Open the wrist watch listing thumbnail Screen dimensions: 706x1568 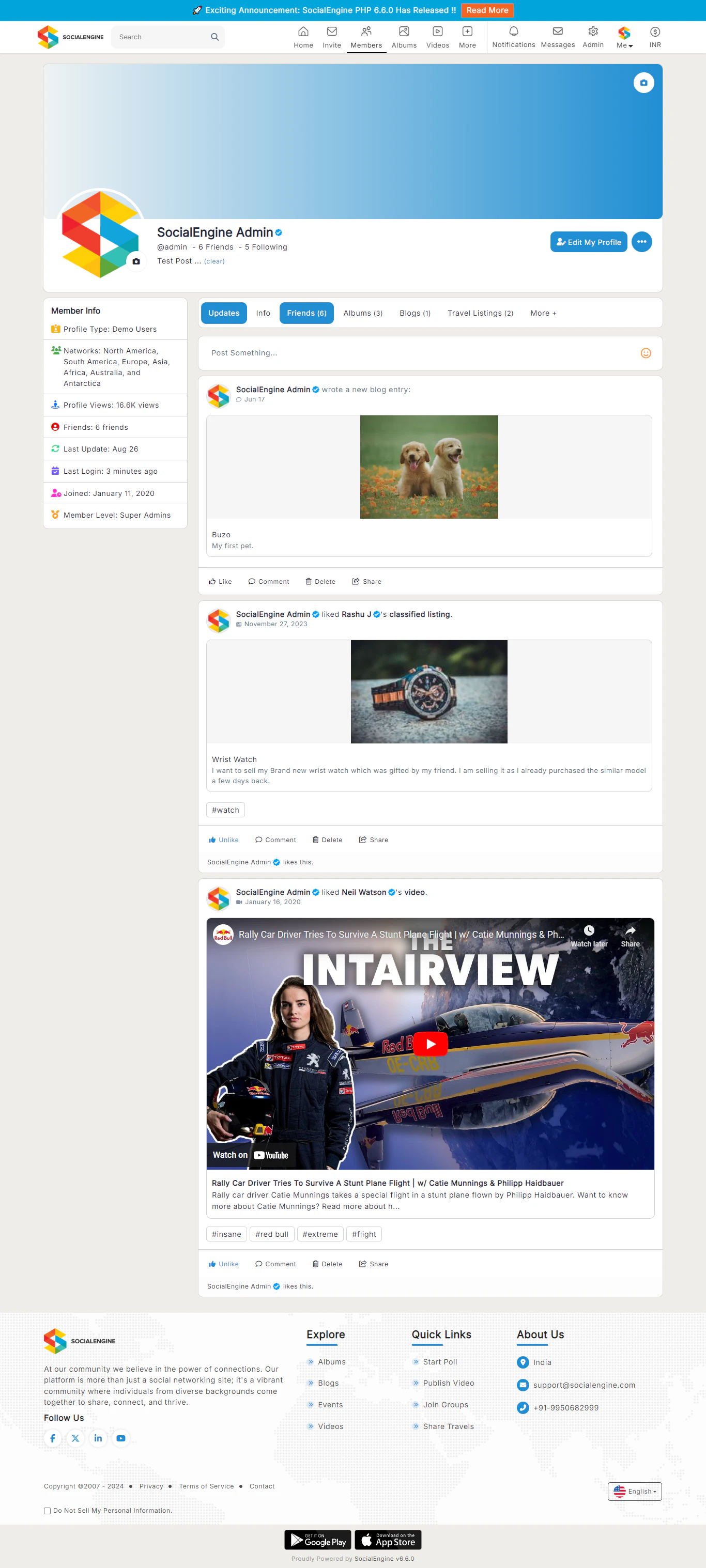[429, 691]
